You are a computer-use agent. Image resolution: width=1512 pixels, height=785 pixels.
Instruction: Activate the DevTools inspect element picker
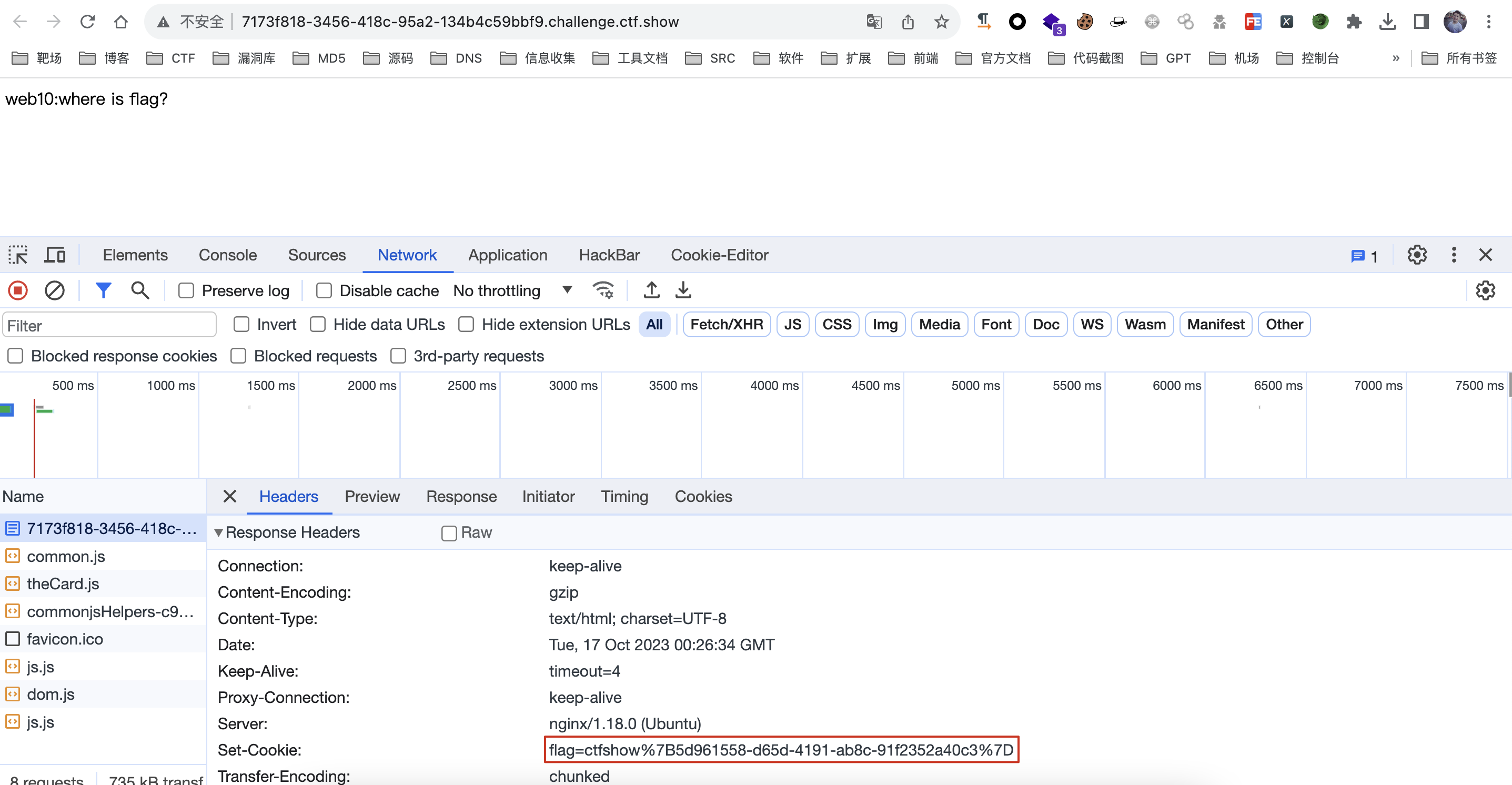17,255
